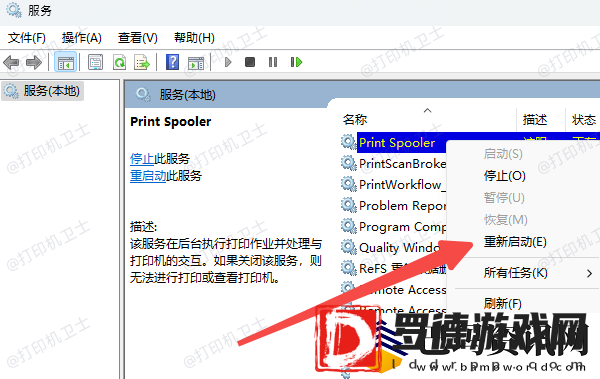This screenshot has height=379, width=600.
Task: Click the gear icon beside PrintScanBroker row
Action: (348, 163)
